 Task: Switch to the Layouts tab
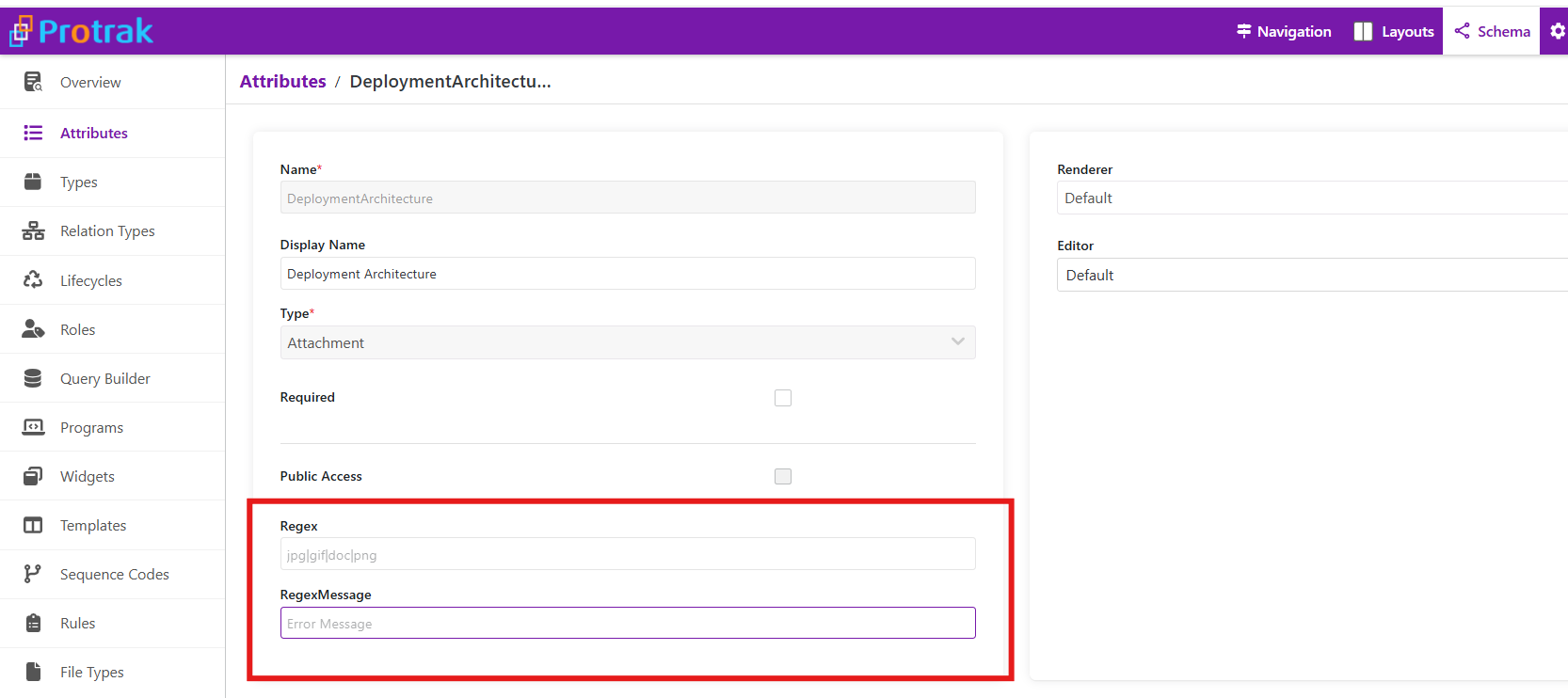tap(1394, 31)
